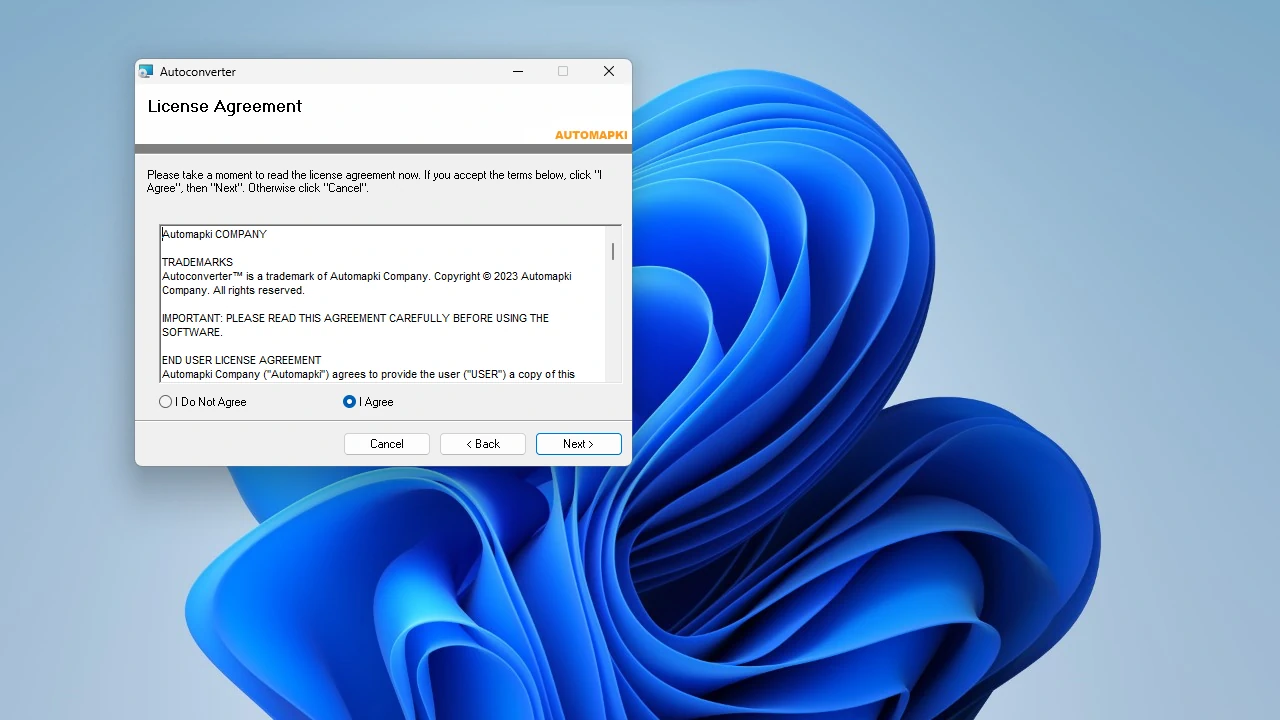Click the AUTOMAPKI logo text
Image resolution: width=1280 pixels, height=720 pixels.
pos(591,135)
